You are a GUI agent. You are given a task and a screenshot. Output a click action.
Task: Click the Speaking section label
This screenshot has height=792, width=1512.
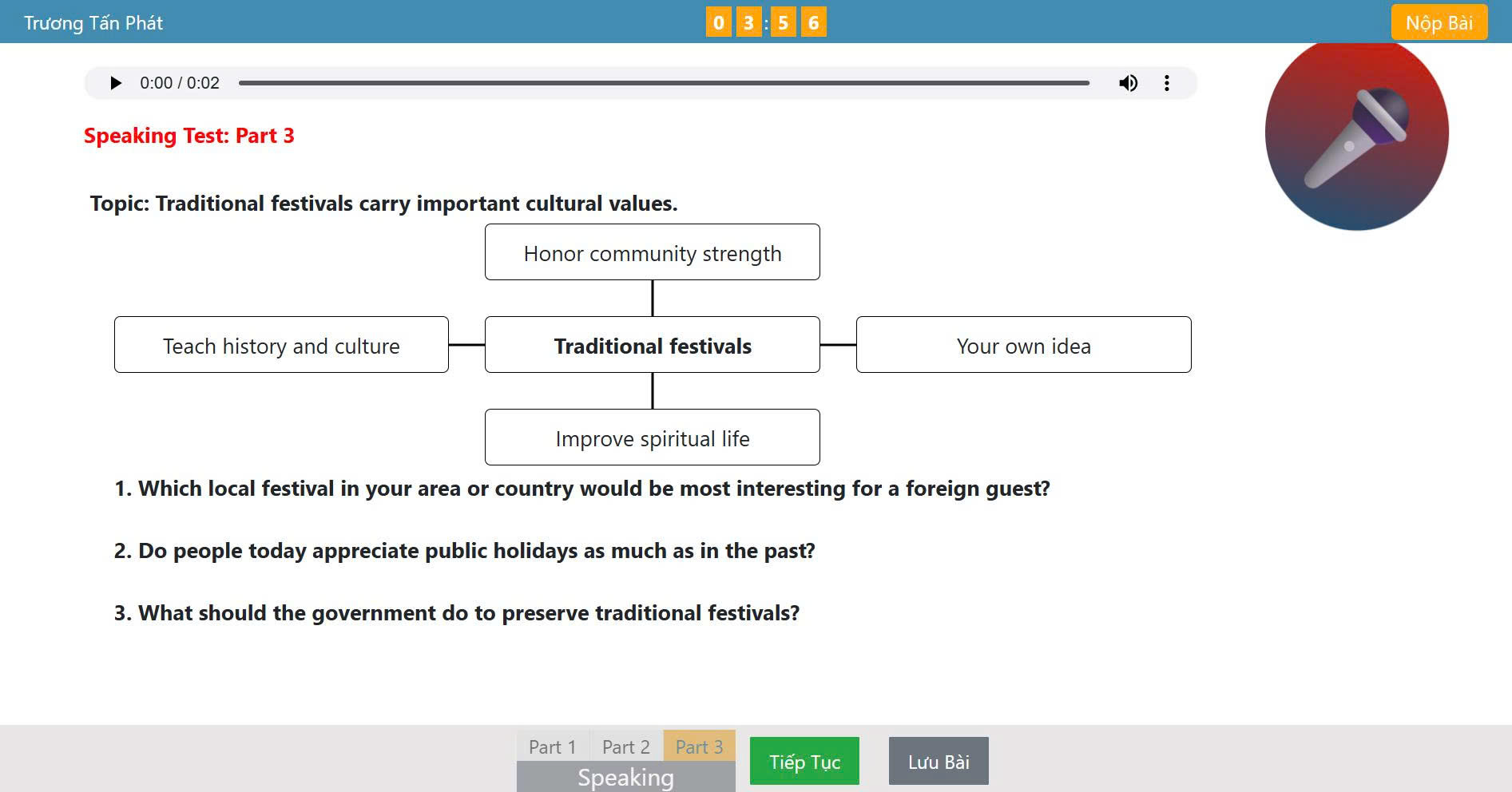[625, 778]
